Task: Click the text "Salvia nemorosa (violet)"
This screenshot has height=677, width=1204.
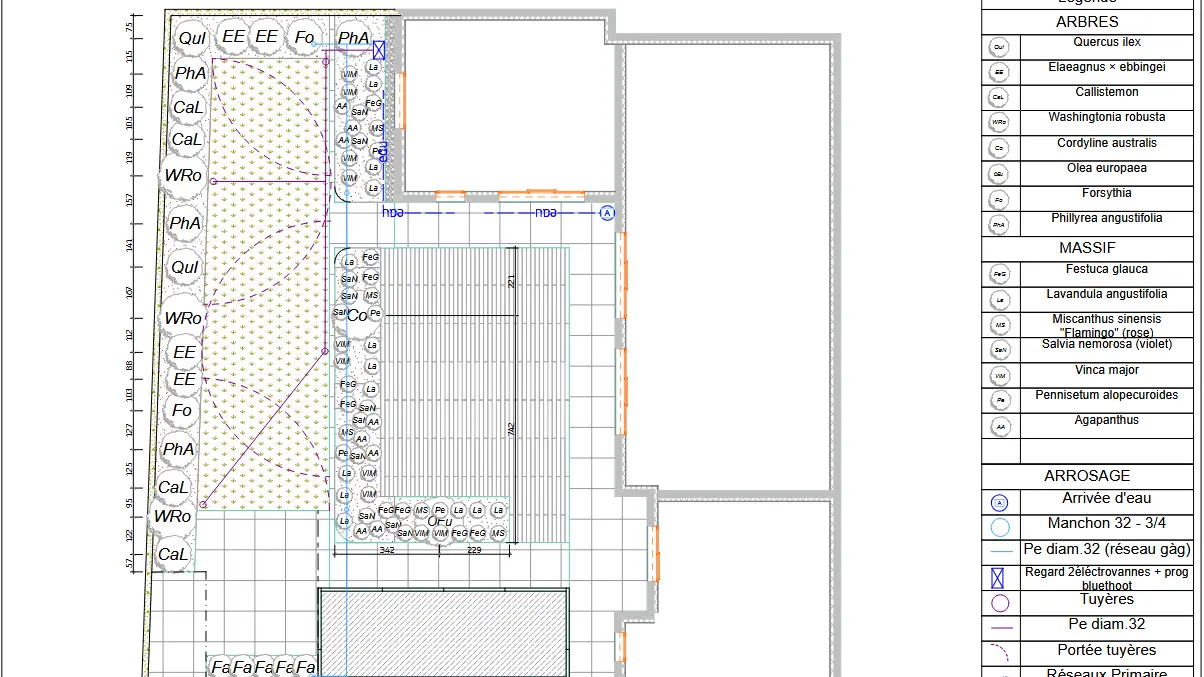Action: (x=1107, y=344)
